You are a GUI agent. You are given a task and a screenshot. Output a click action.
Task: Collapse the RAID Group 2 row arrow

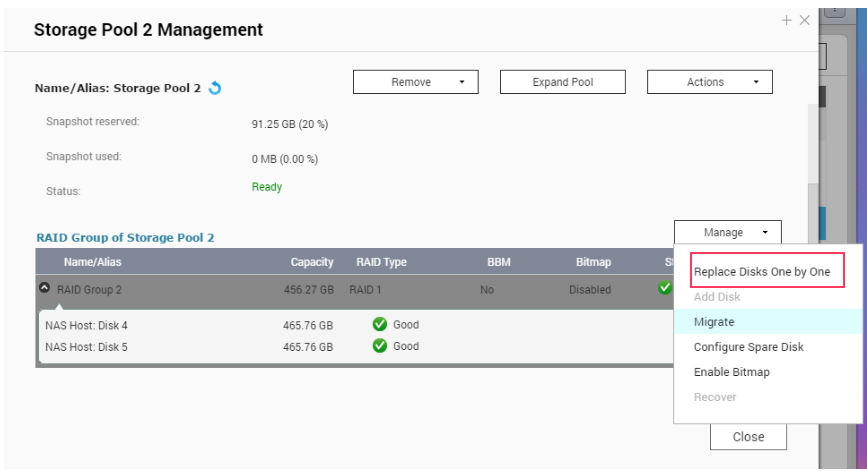pyautogui.click(x=44, y=288)
